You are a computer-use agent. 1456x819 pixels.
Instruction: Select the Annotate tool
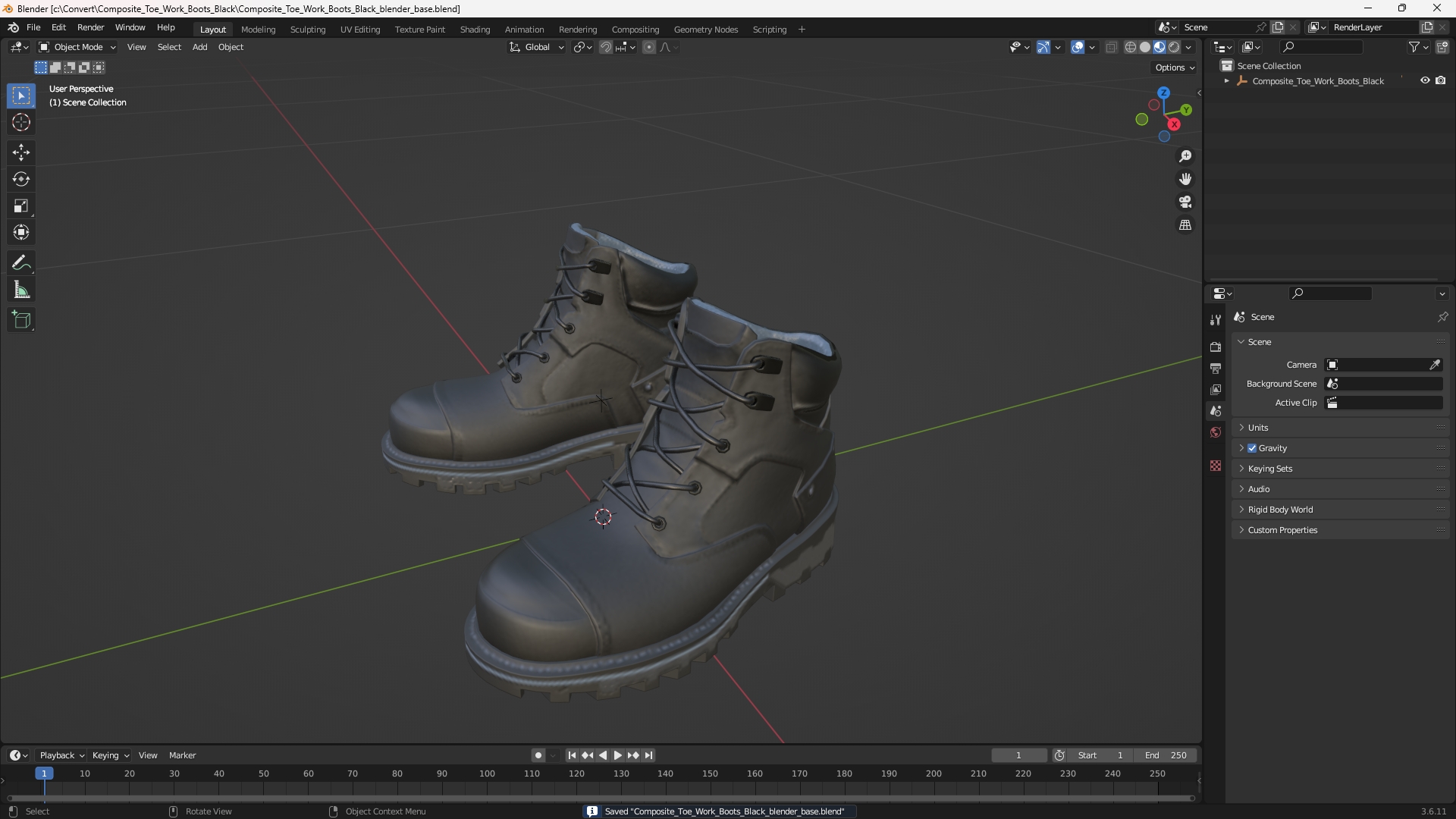[21, 262]
